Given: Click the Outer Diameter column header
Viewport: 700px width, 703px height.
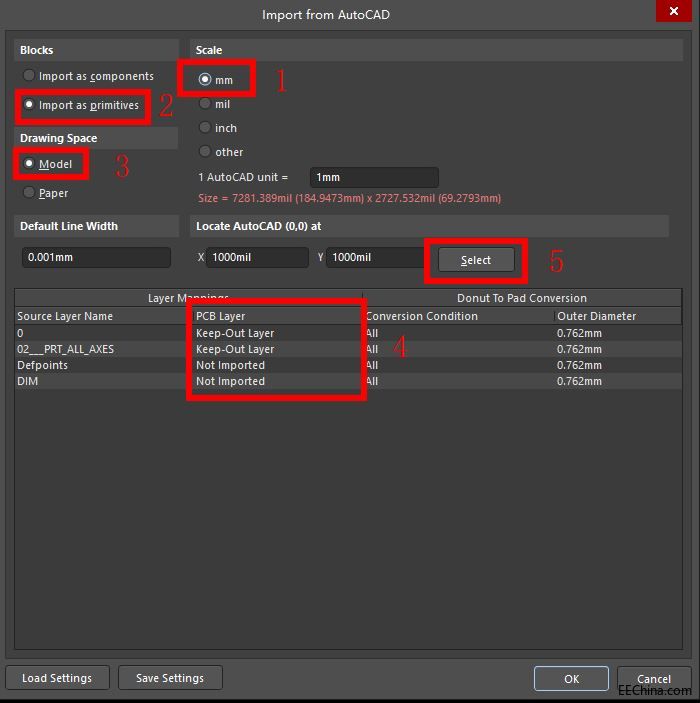Looking at the screenshot, I should [x=618, y=316].
